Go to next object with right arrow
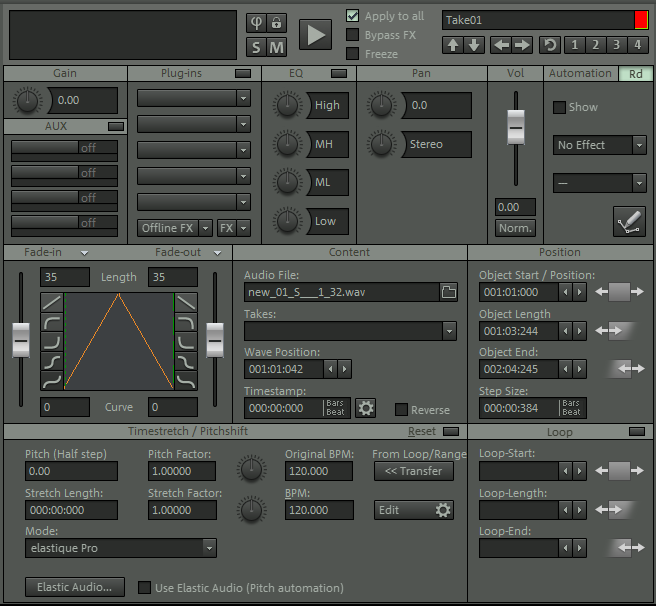Viewport: 656px width, 606px height. pyautogui.click(x=522, y=45)
